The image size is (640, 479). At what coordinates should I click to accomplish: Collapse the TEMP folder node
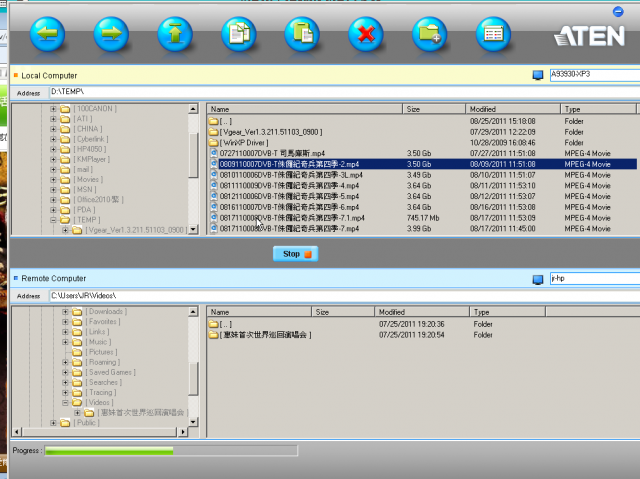pos(53,220)
